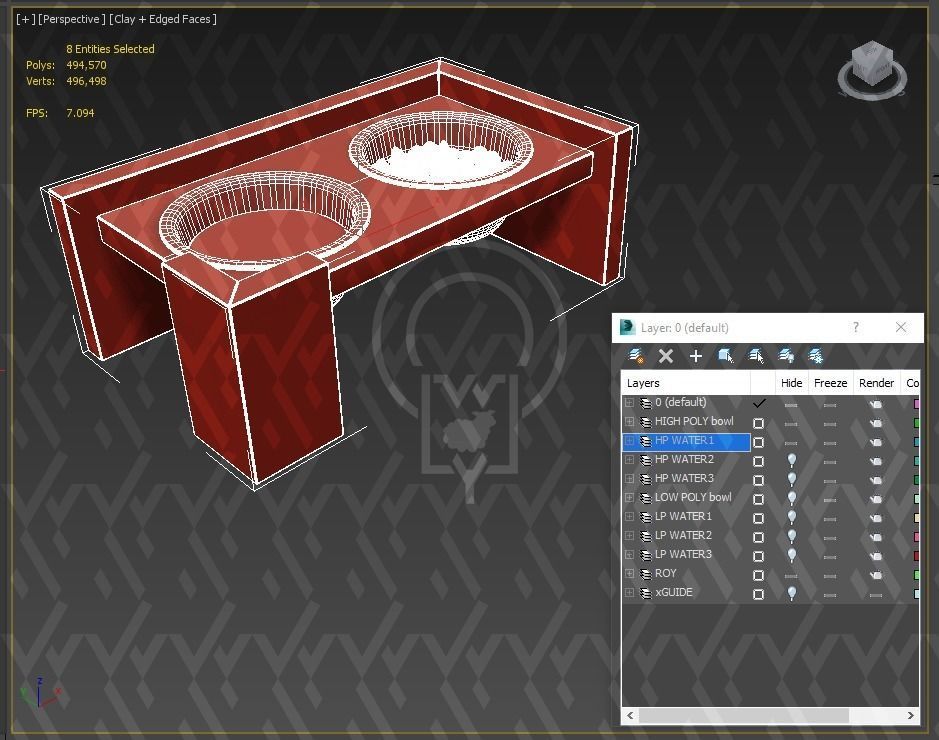Image resolution: width=939 pixels, height=740 pixels.
Task: Click the layer stack icon of ROY
Action: 646,574
